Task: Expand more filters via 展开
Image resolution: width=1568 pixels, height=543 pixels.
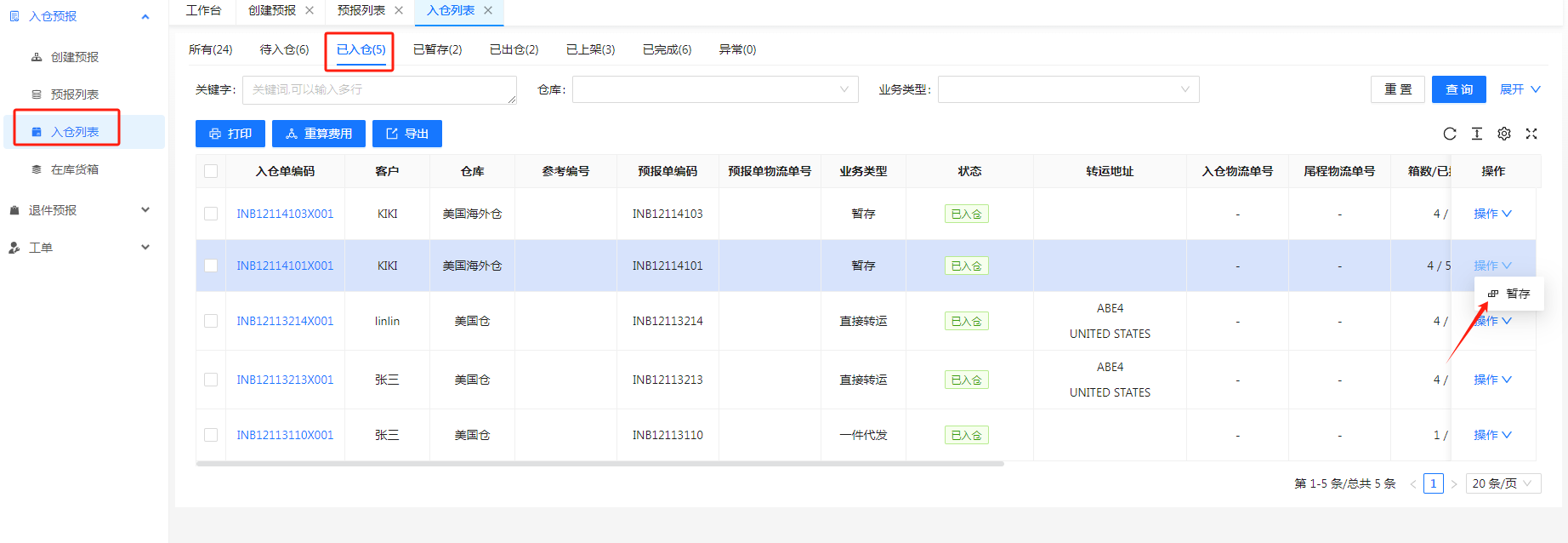Action: [1520, 89]
